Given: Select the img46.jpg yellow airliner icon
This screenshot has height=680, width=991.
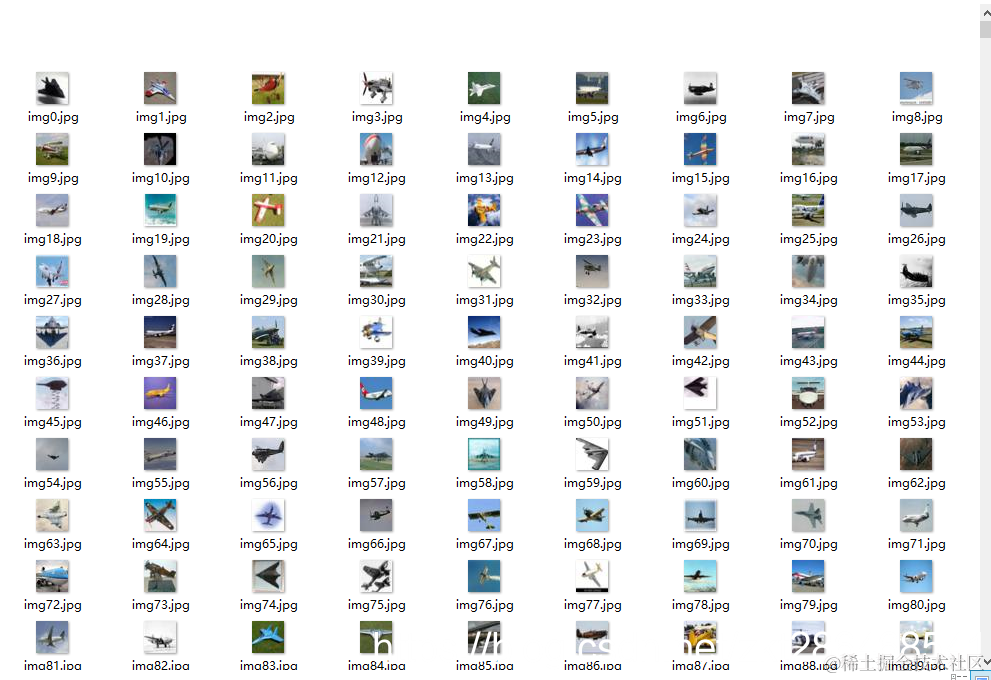Looking at the screenshot, I should coord(161,394).
